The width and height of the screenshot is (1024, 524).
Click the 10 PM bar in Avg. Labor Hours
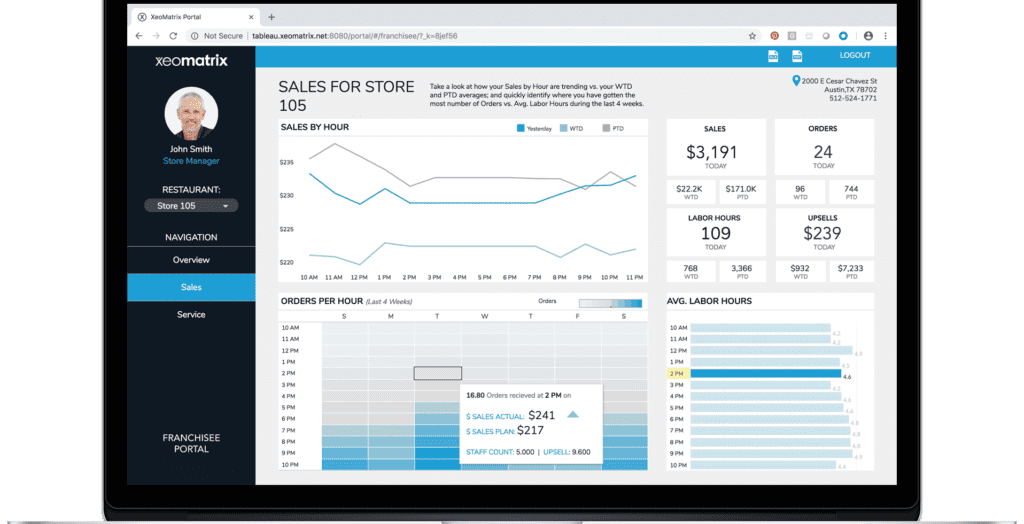coord(763,465)
